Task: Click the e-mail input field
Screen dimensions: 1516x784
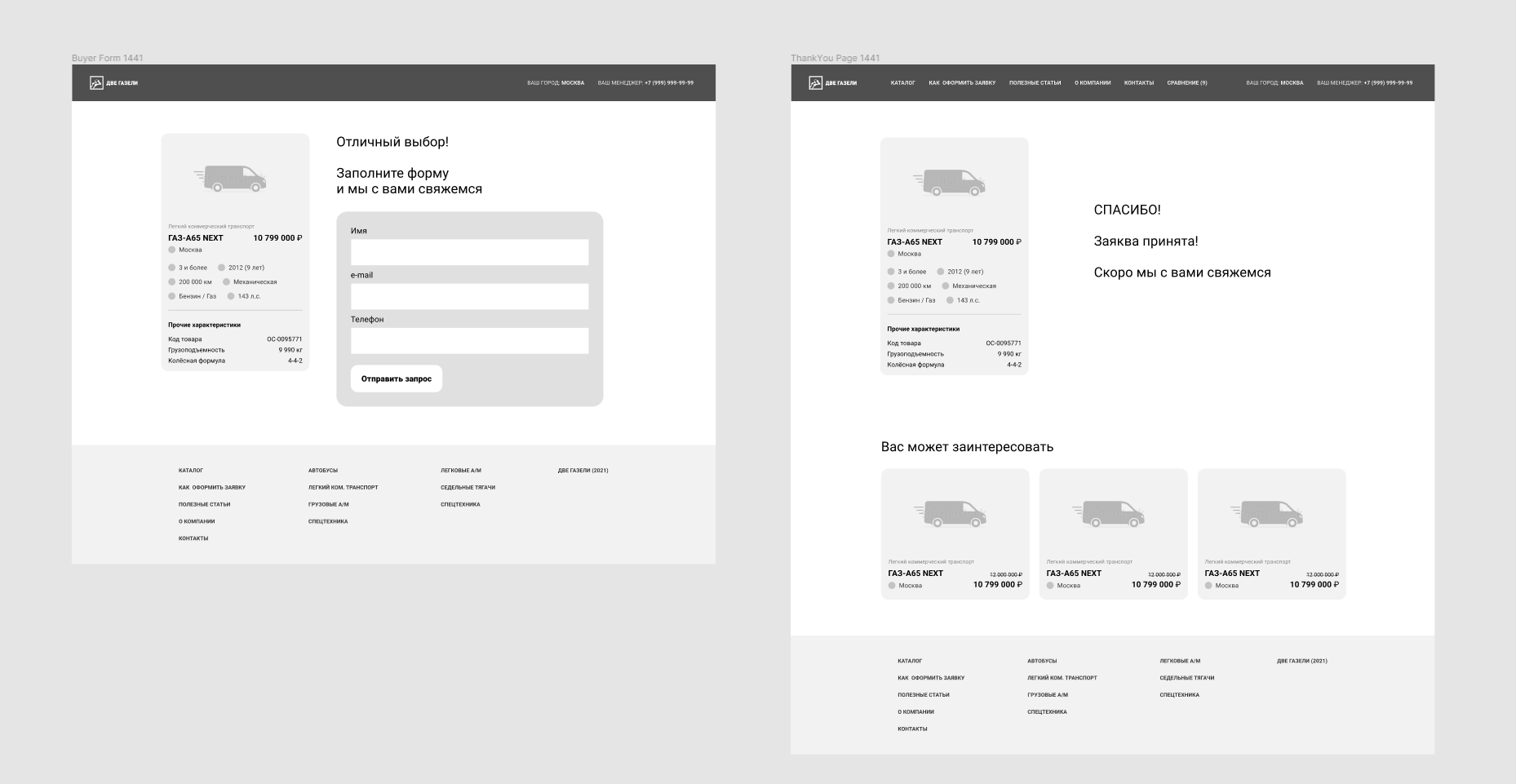Action: 469,296
